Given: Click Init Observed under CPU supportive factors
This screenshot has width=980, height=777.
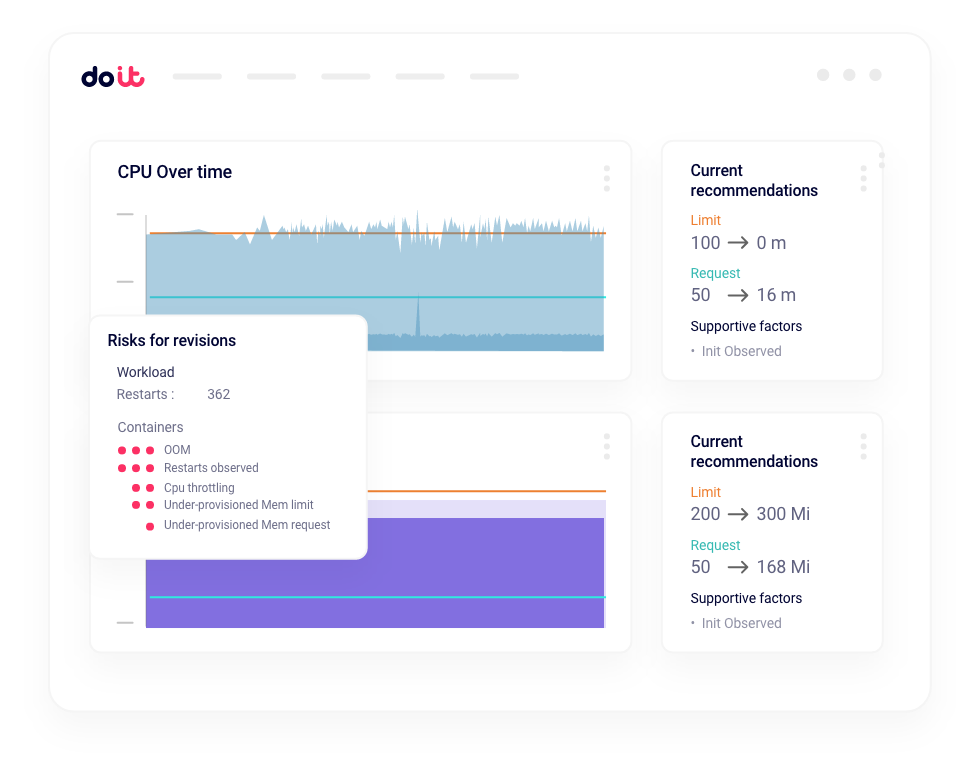Looking at the screenshot, I should tap(741, 351).
